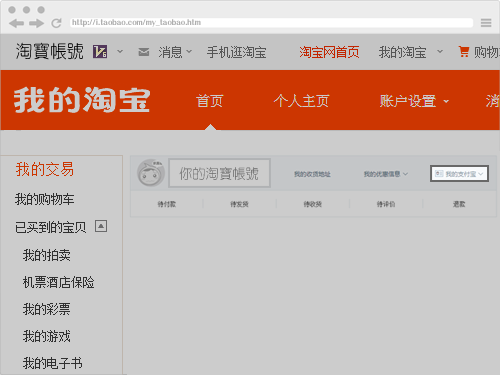This screenshot has width=500, height=375.
Task: Click the purple V6 member badge
Action: coord(100,52)
